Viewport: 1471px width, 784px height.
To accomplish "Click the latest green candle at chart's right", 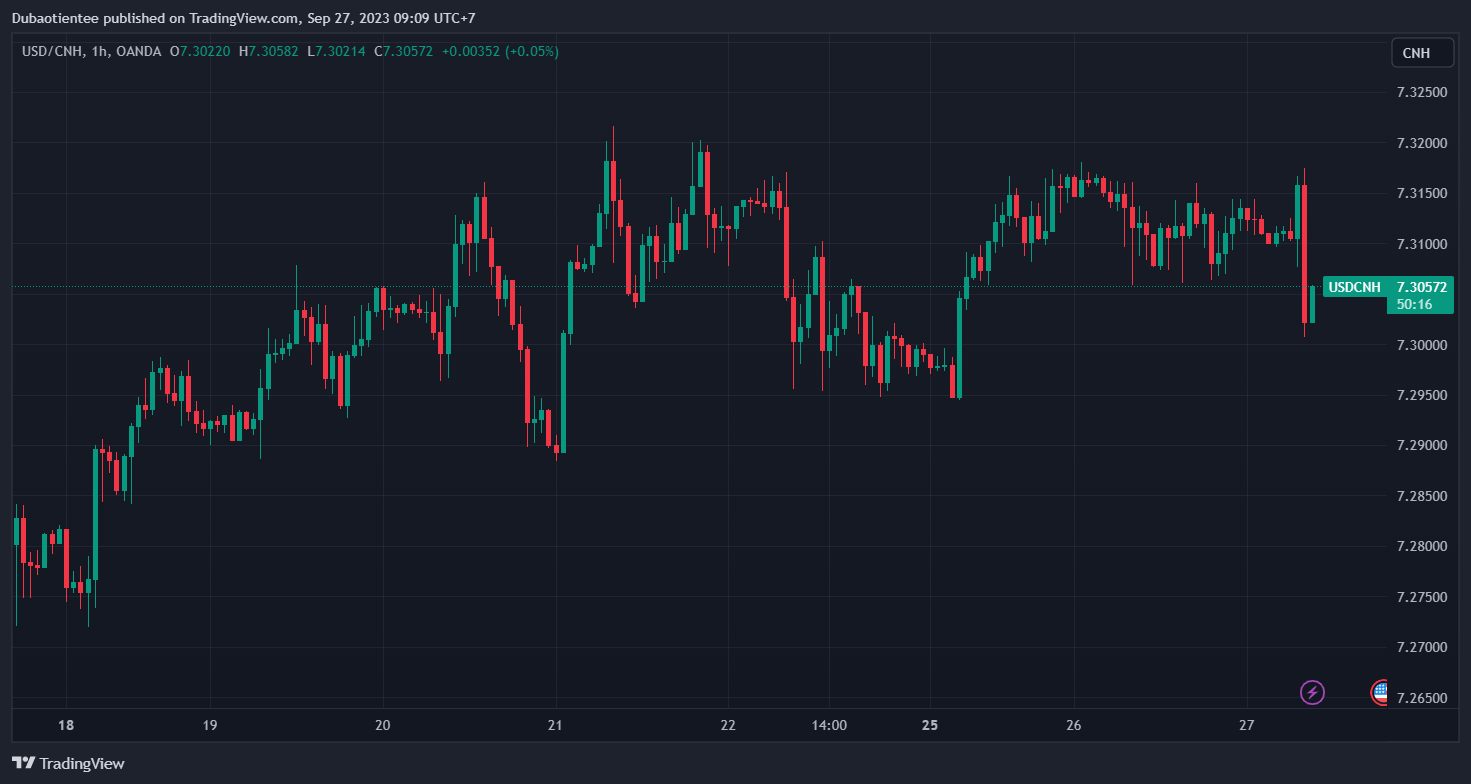I will coord(1312,304).
